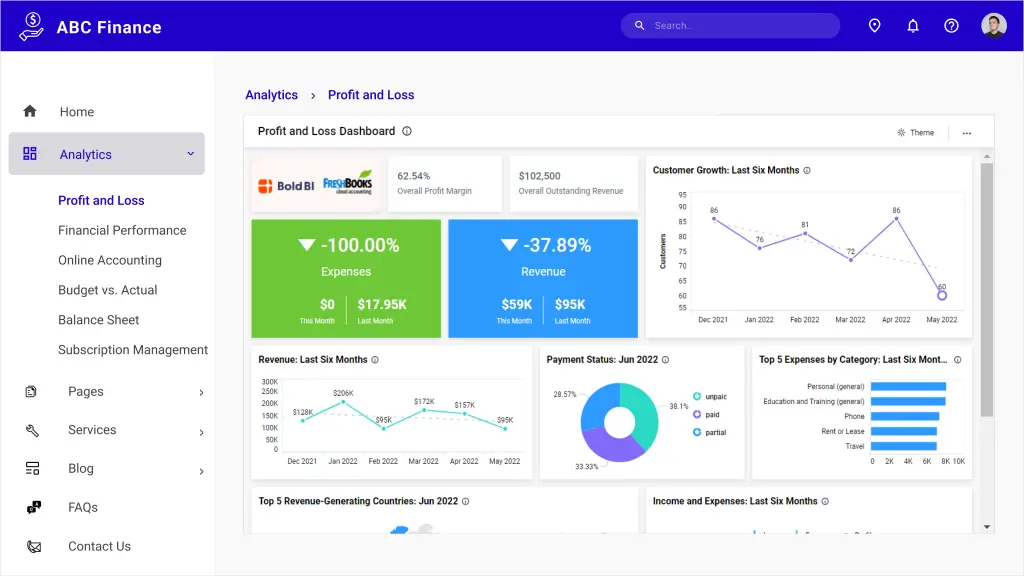Open the dashboard three-dot more options
The width and height of the screenshot is (1024, 576).
[x=967, y=133]
